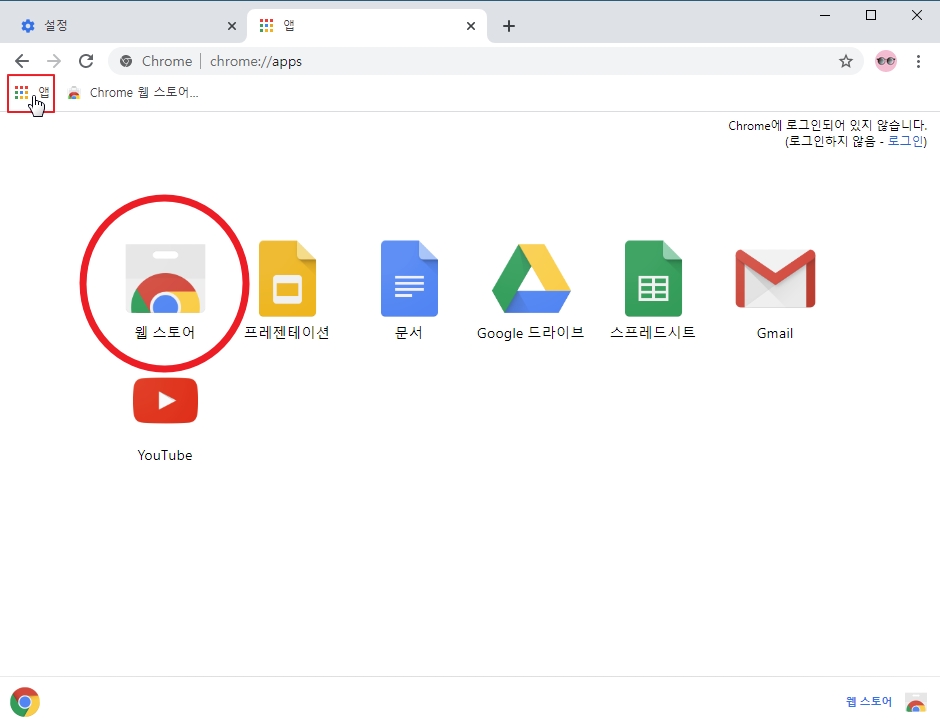Image resolution: width=940 pixels, height=726 pixels.
Task: Click the site info icon in address bar
Action: point(126,61)
